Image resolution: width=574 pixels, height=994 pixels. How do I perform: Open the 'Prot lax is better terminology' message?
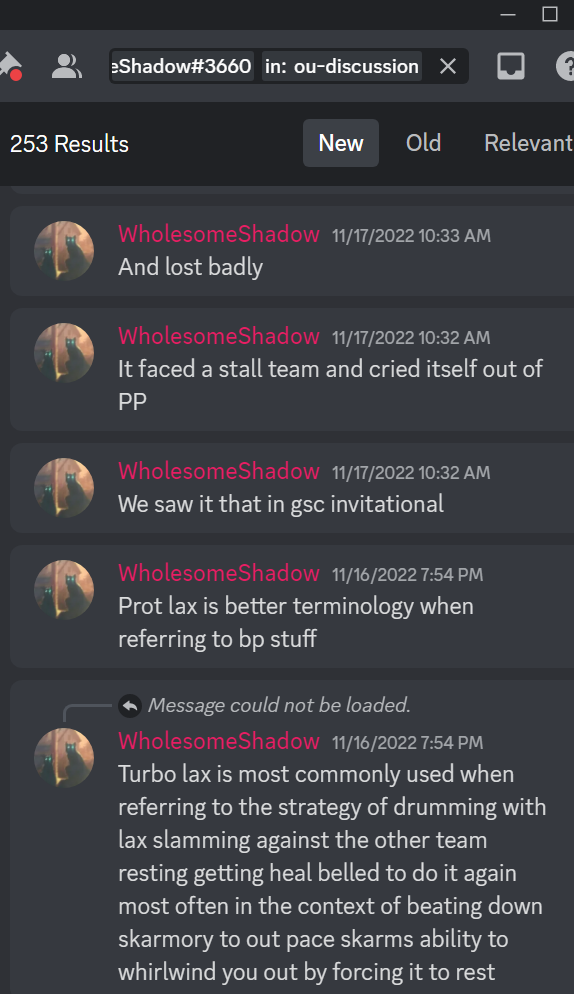(292, 606)
